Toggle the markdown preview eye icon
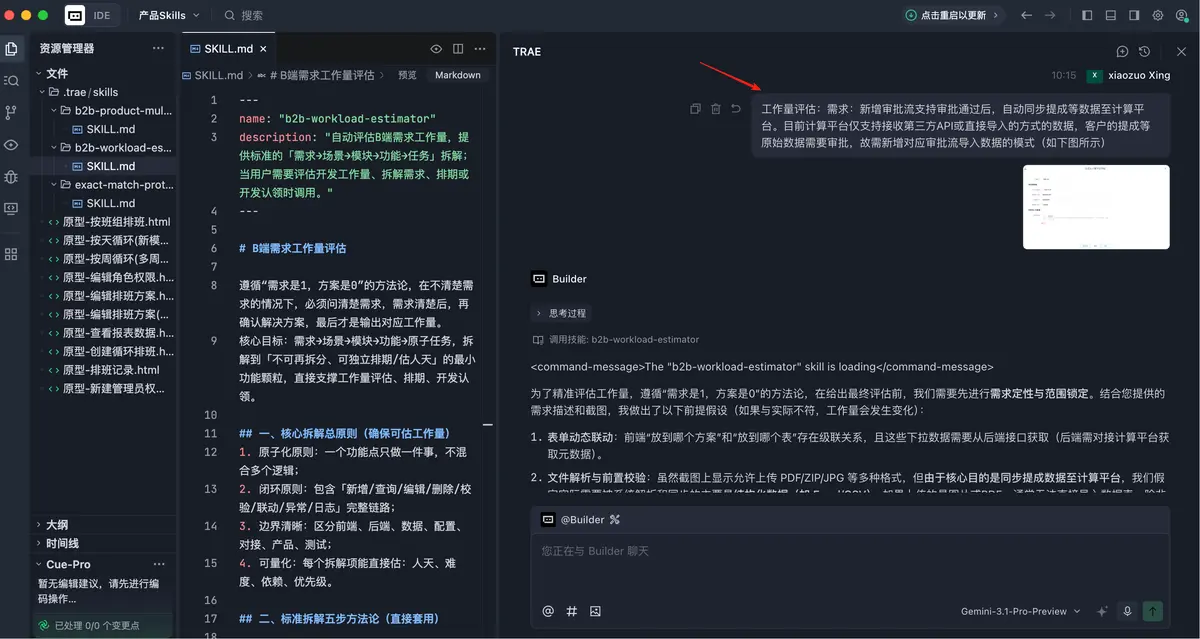Viewport: 1200px width, 639px height. click(436, 49)
